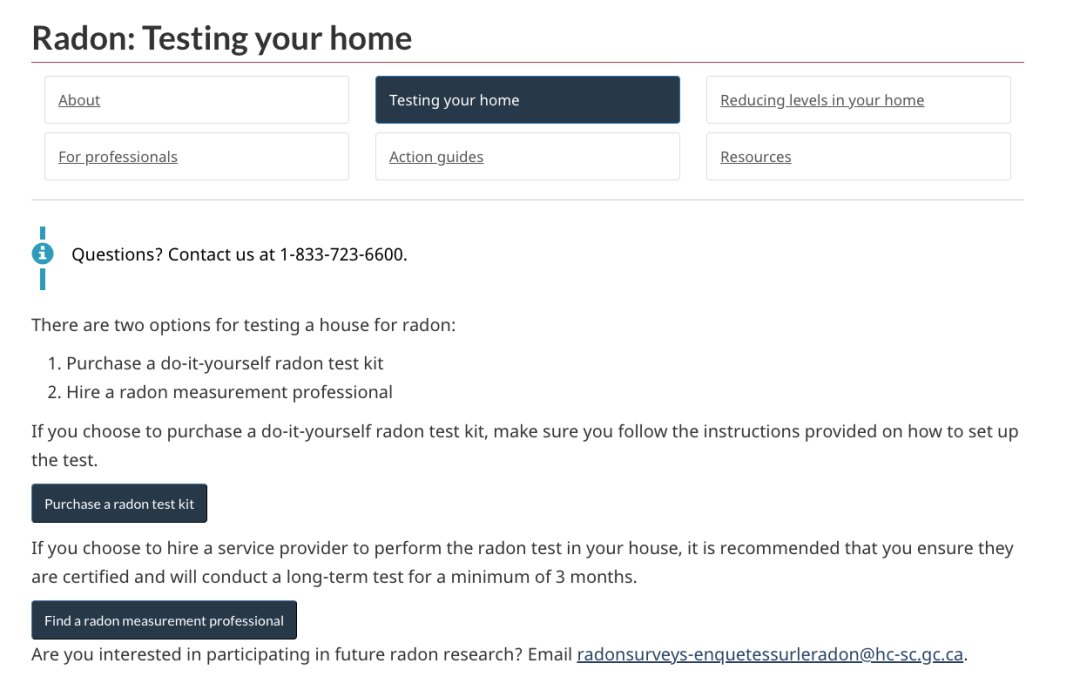
Task: Click the 'Questions? Contact us at' text
Action: click(x=173, y=255)
